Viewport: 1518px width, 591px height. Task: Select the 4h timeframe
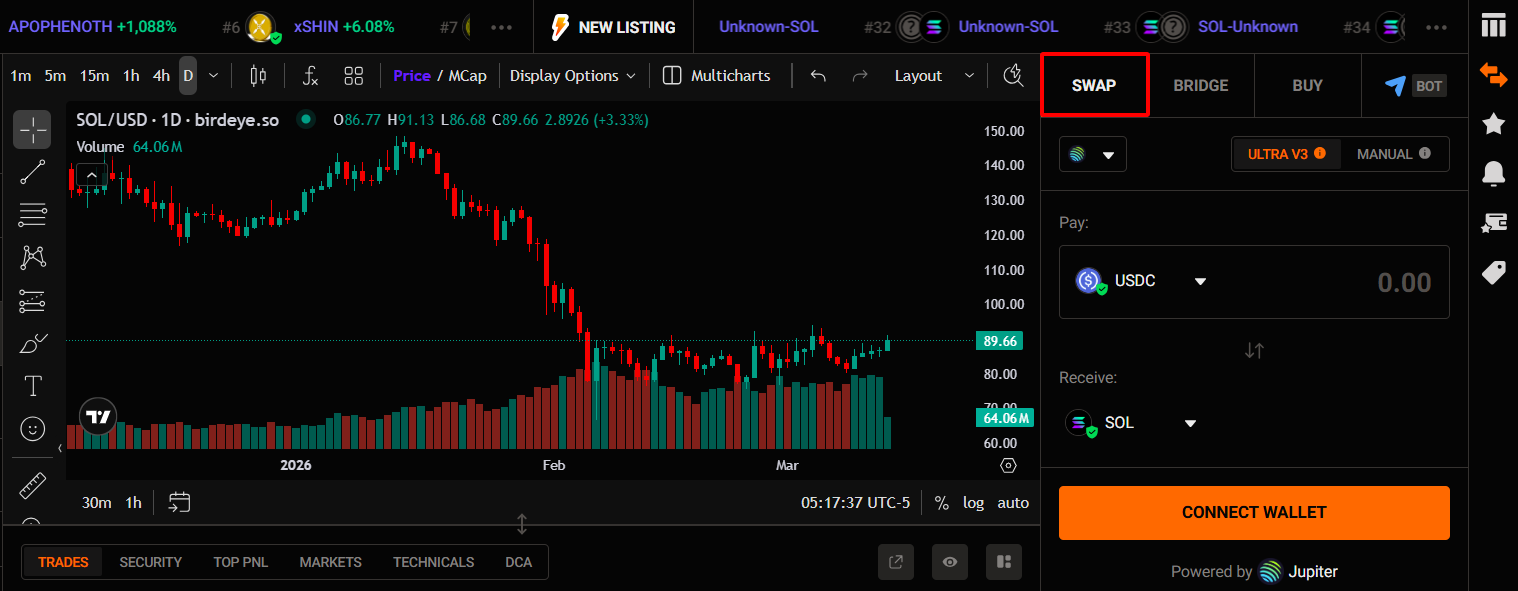(161, 76)
